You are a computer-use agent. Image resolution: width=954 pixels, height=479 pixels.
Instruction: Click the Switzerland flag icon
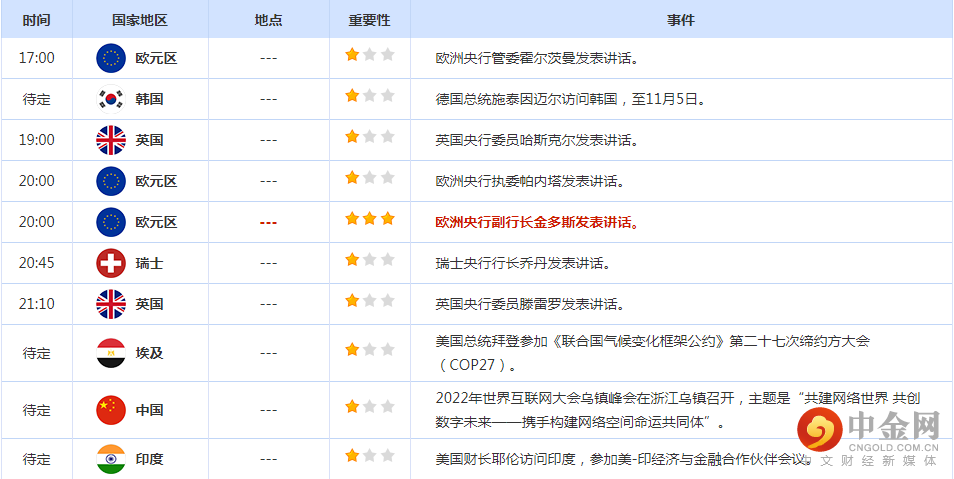111,263
